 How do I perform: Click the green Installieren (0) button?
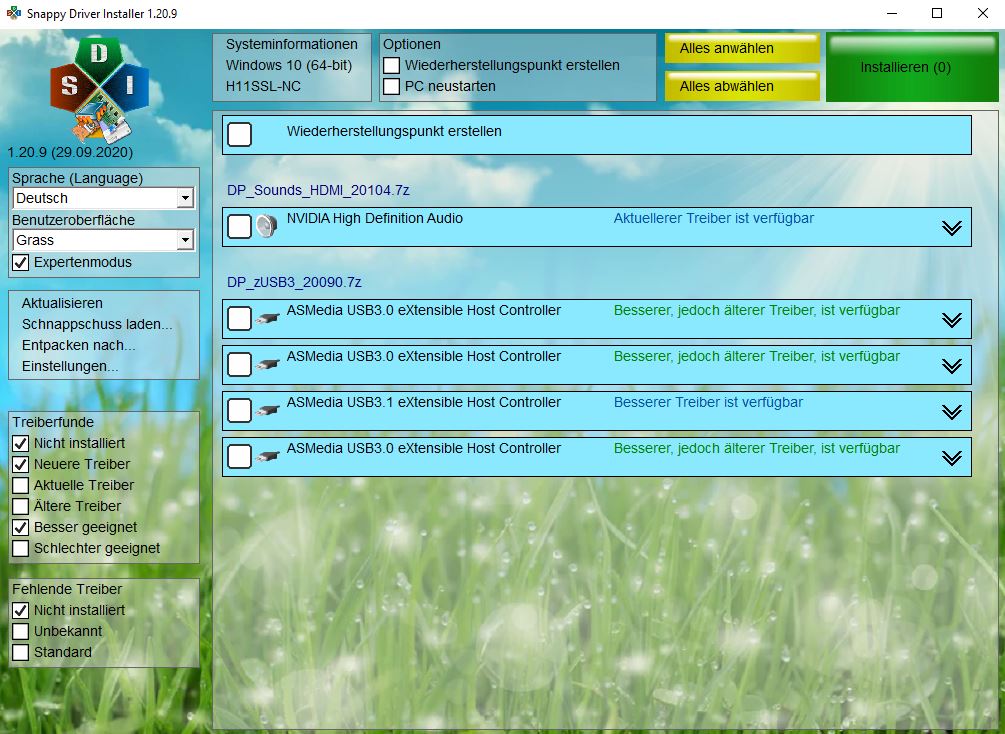click(x=912, y=67)
